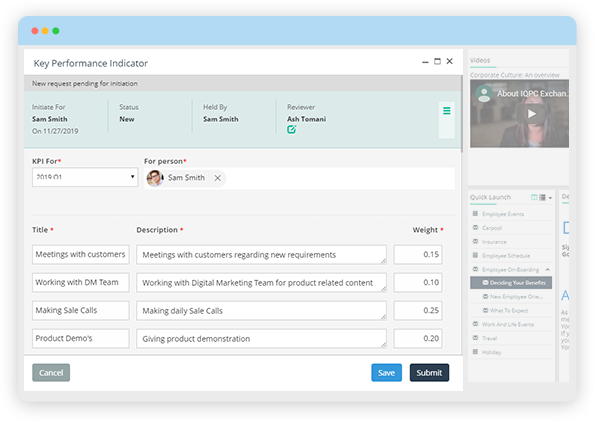
Task: Switch Quick Launch to list view icon
Action: [x=542, y=197]
